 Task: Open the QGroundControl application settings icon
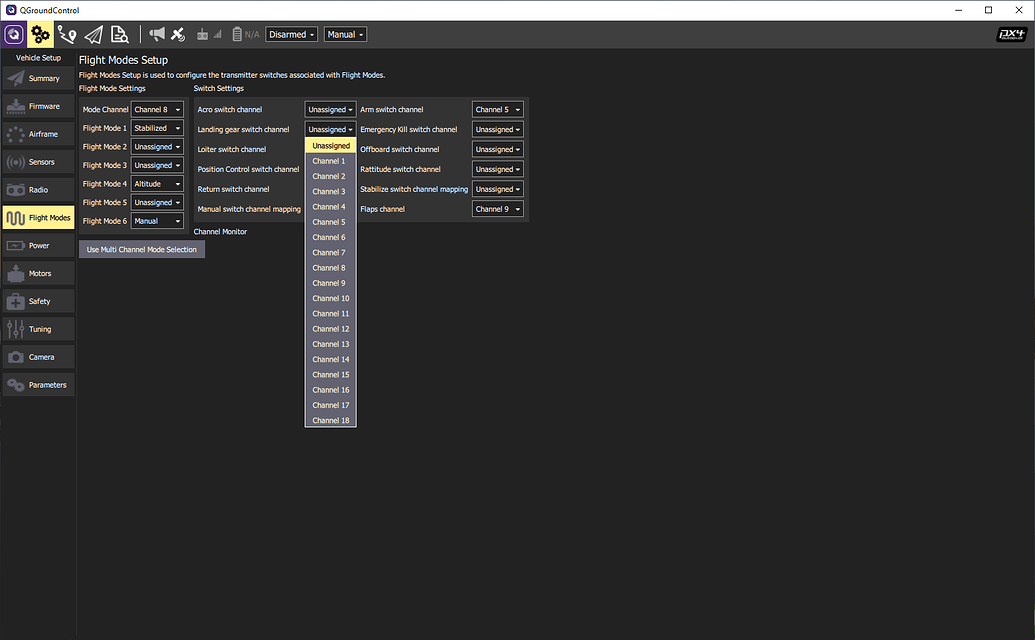14,35
